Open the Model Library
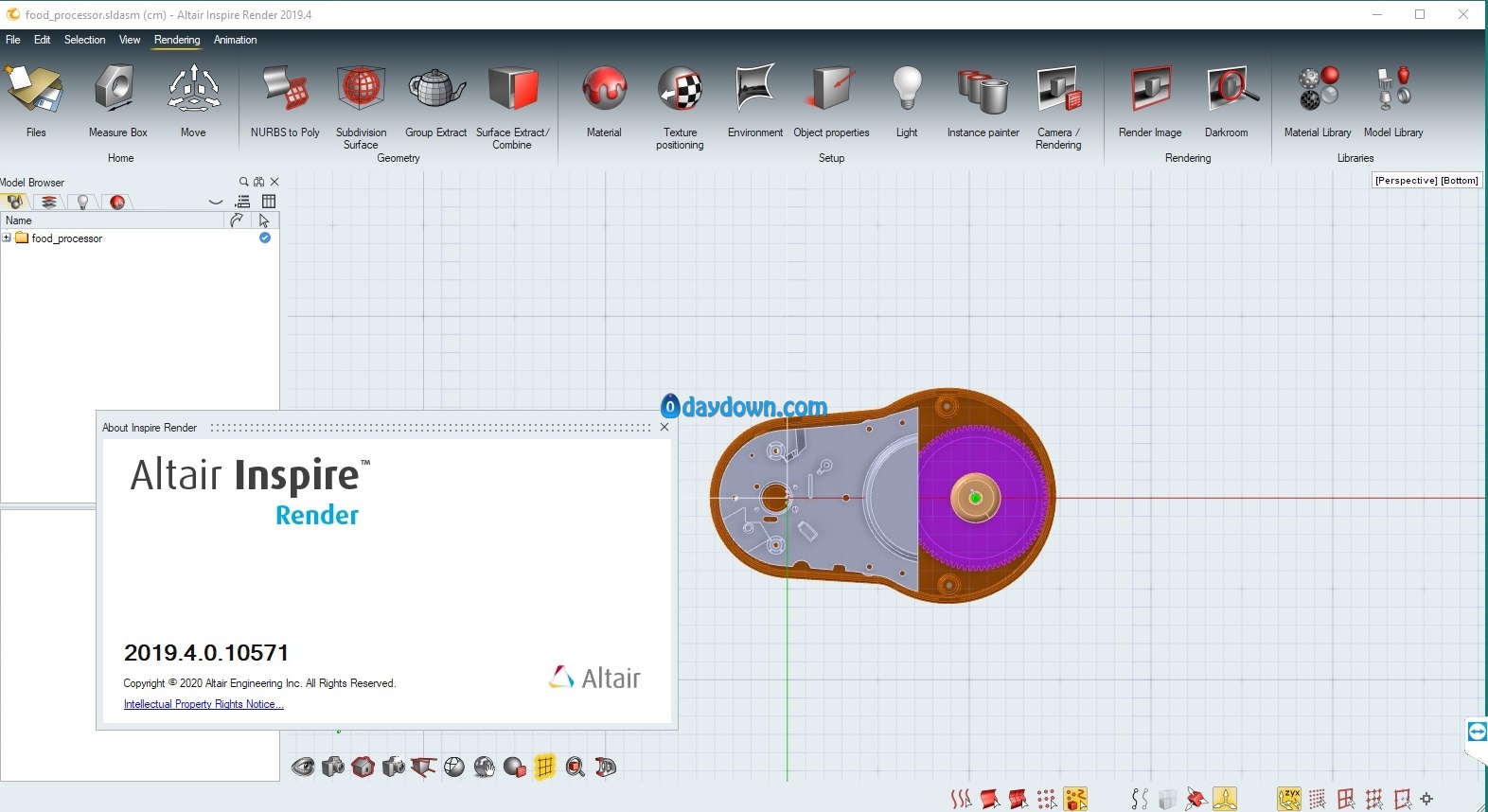The height and width of the screenshot is (812, 1488). click(x=1393, y=100)
